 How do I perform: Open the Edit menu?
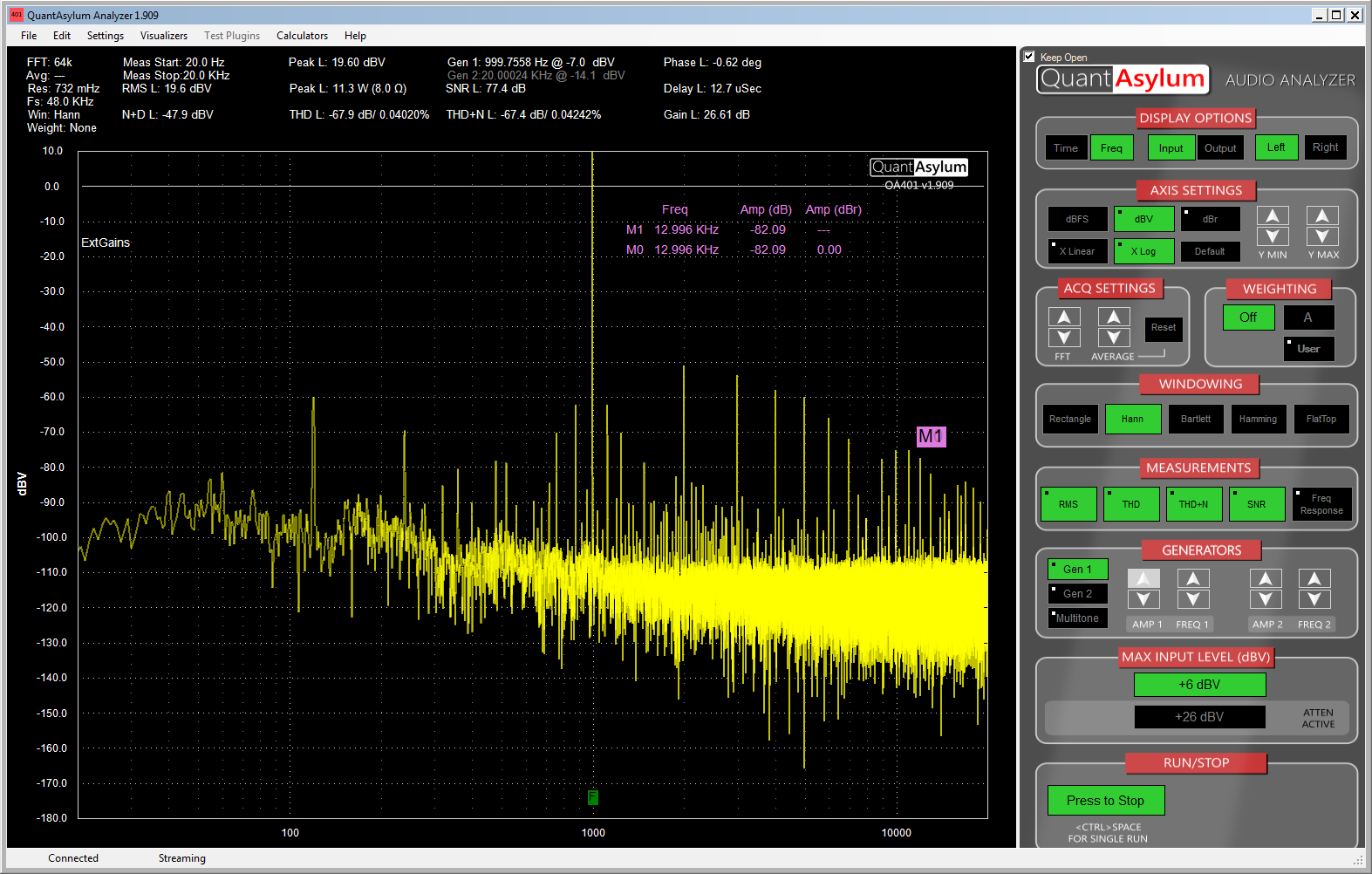pos(62,36)
